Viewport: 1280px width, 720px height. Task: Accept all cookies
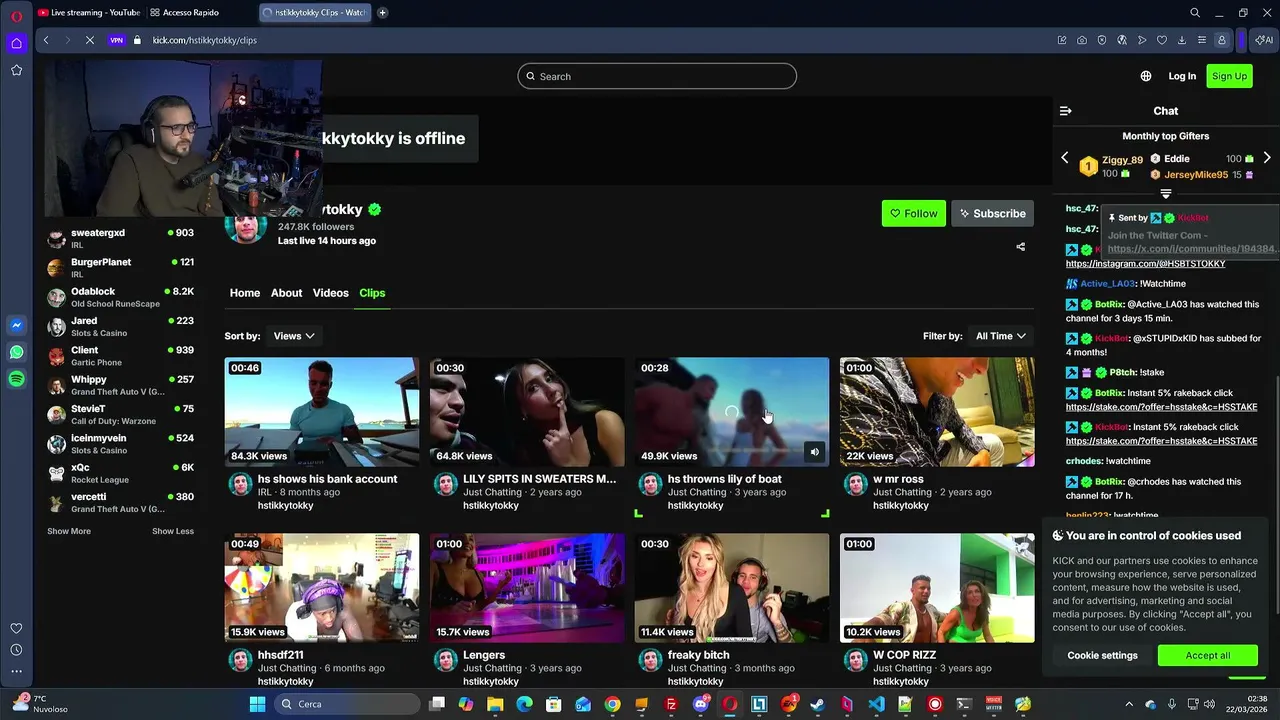[1208, 656]
